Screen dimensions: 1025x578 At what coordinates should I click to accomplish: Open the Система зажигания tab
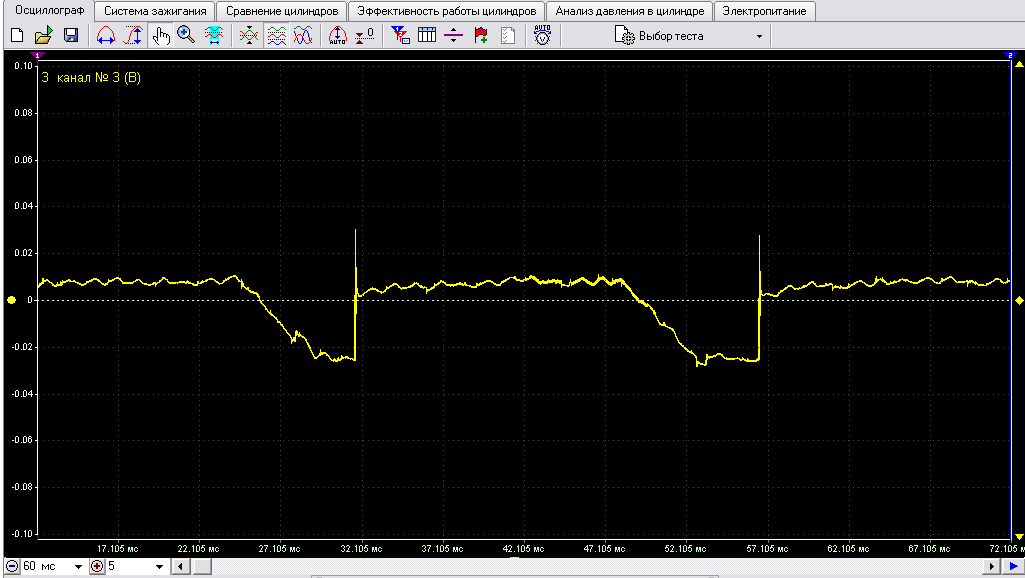[155, 11]
